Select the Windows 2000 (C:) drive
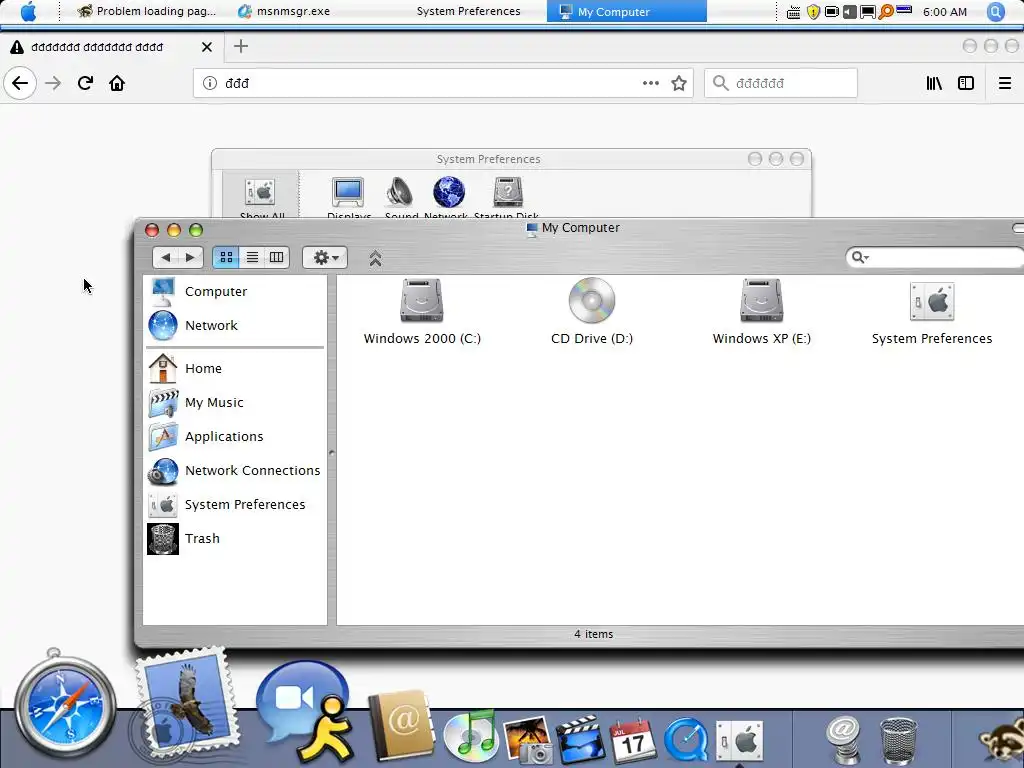 pos(422,312)
